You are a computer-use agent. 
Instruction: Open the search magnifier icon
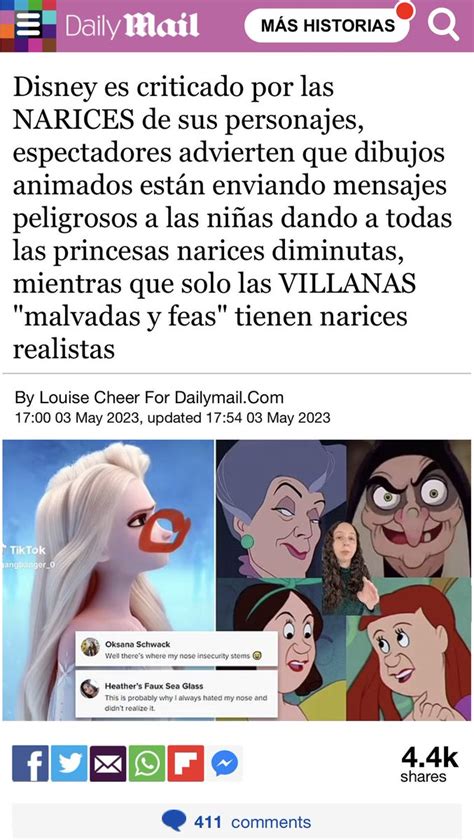443,24
